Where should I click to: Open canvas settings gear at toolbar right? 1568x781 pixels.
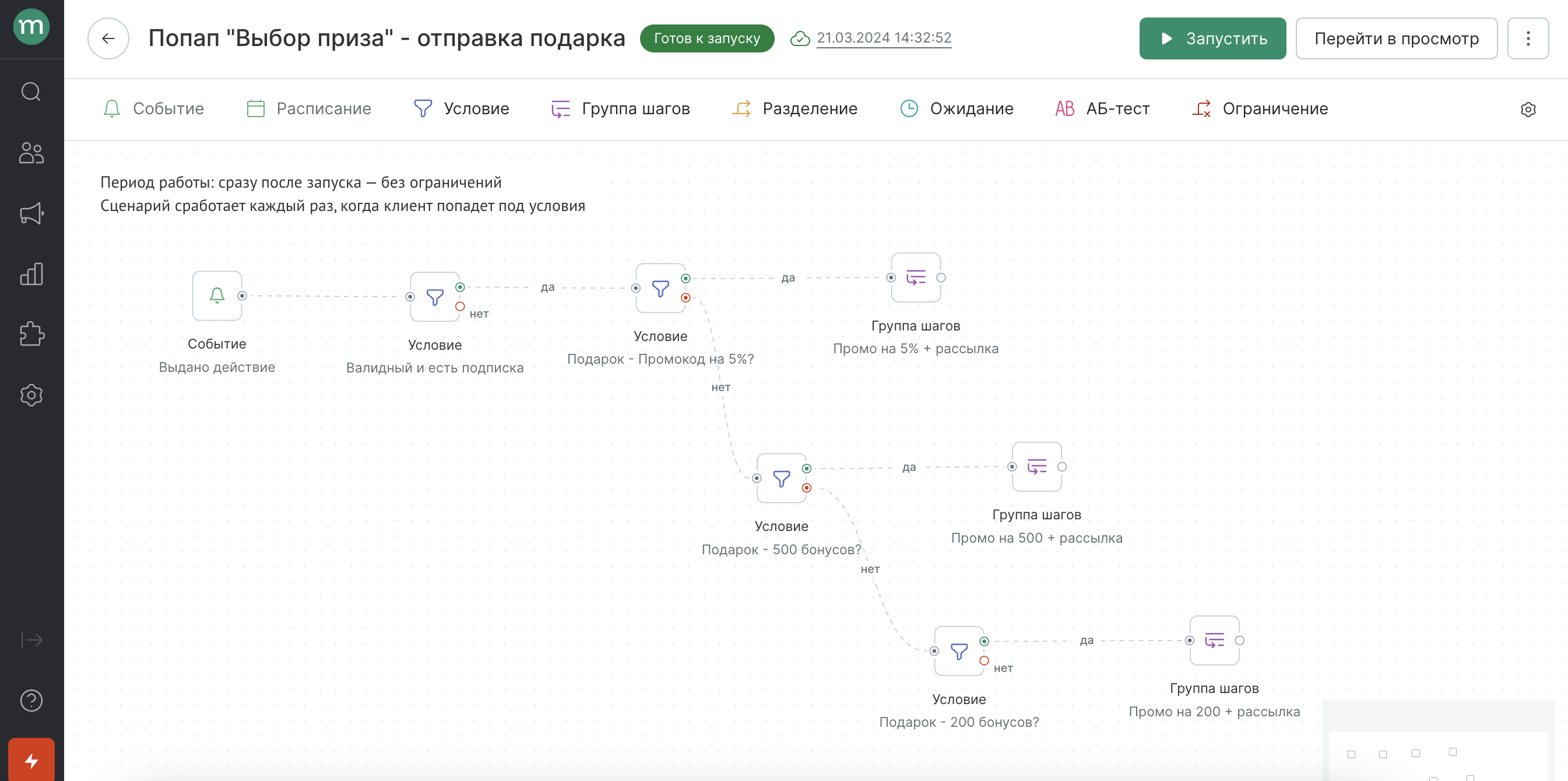(x=1528, y=109)
